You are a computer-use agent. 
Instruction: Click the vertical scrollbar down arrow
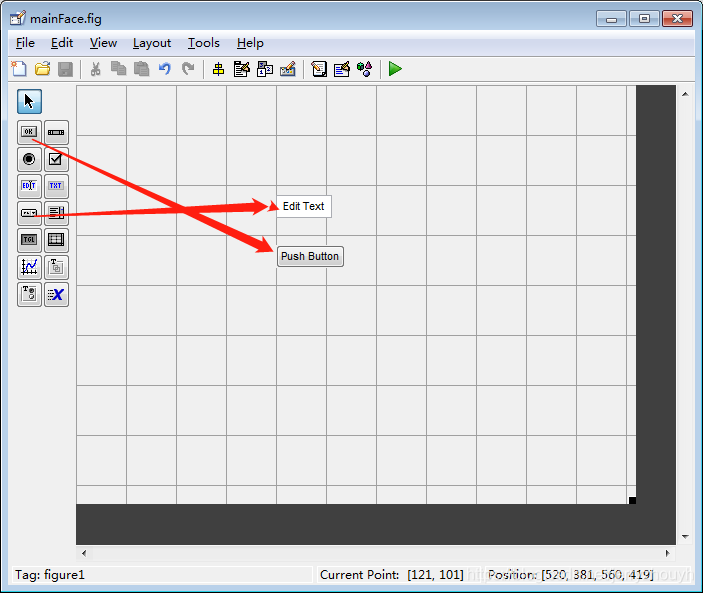tap(685, 536)
